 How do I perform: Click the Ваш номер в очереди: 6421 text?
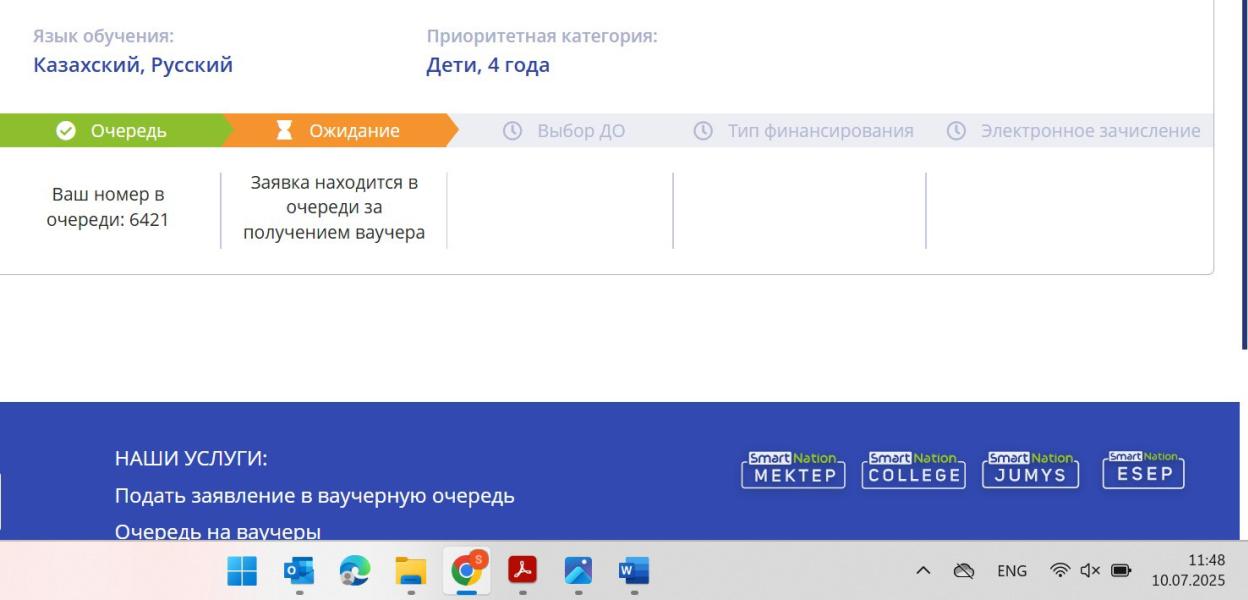click(x=108, y=208)
